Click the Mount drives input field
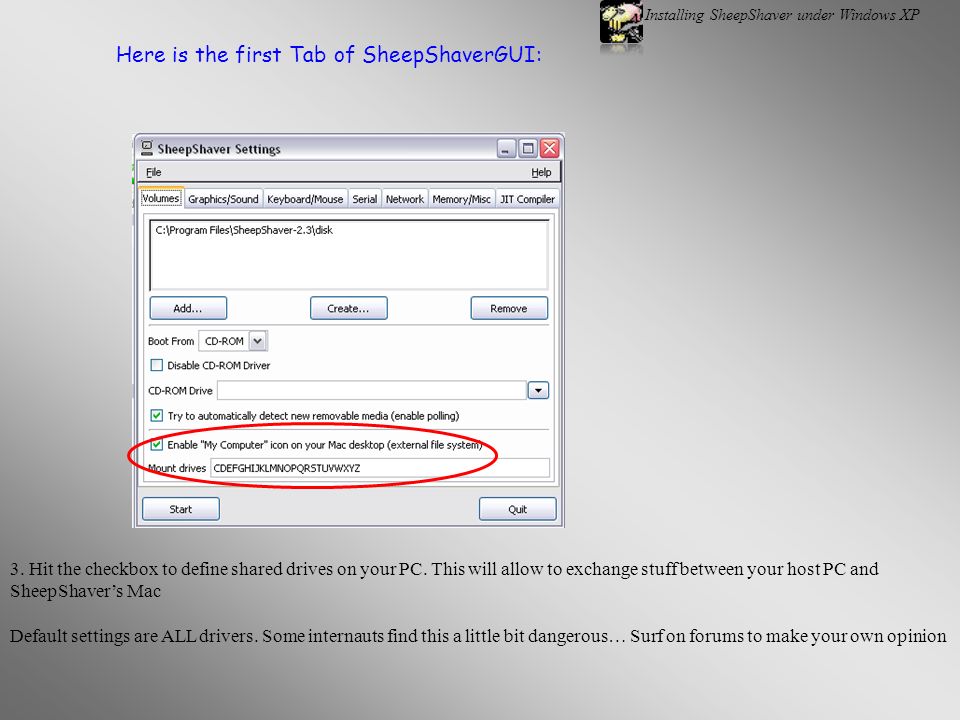The height and width of the screenshot is (720, 960). pos(380,468)
